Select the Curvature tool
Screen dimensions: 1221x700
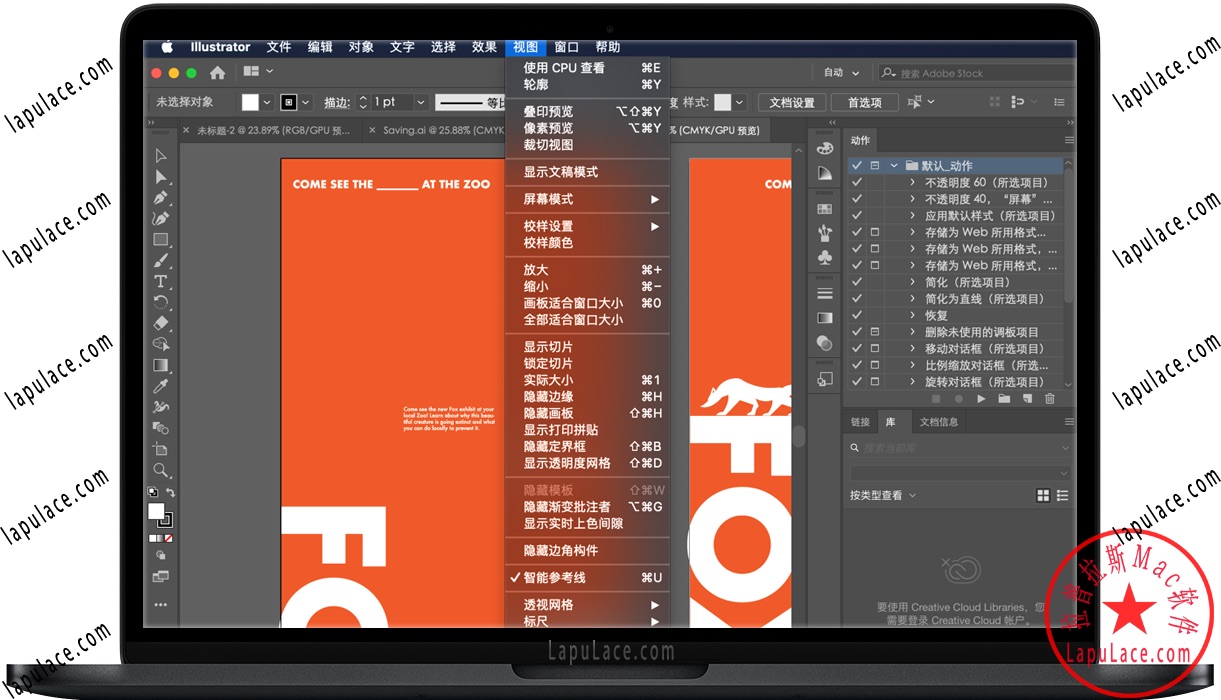[160, 219]
